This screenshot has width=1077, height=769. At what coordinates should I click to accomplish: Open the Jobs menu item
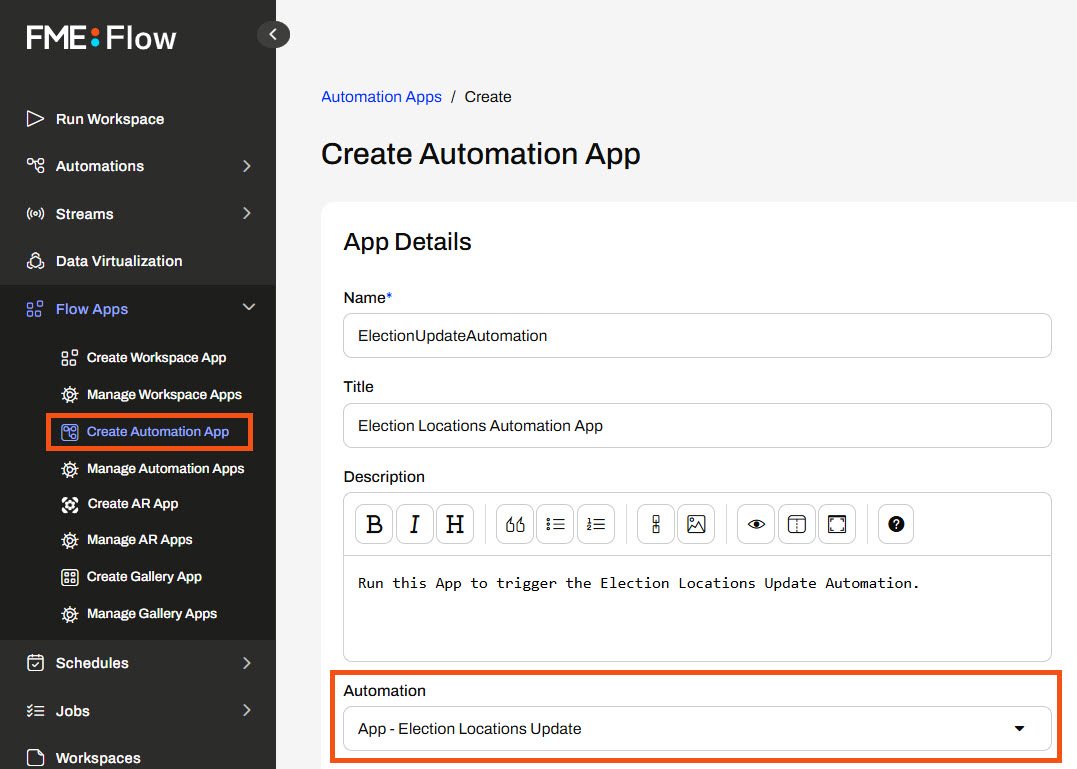(73, 711)
